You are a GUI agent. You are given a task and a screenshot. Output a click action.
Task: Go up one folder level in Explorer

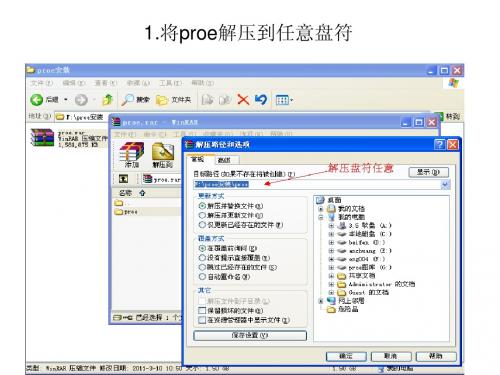[x=107, y=100]
